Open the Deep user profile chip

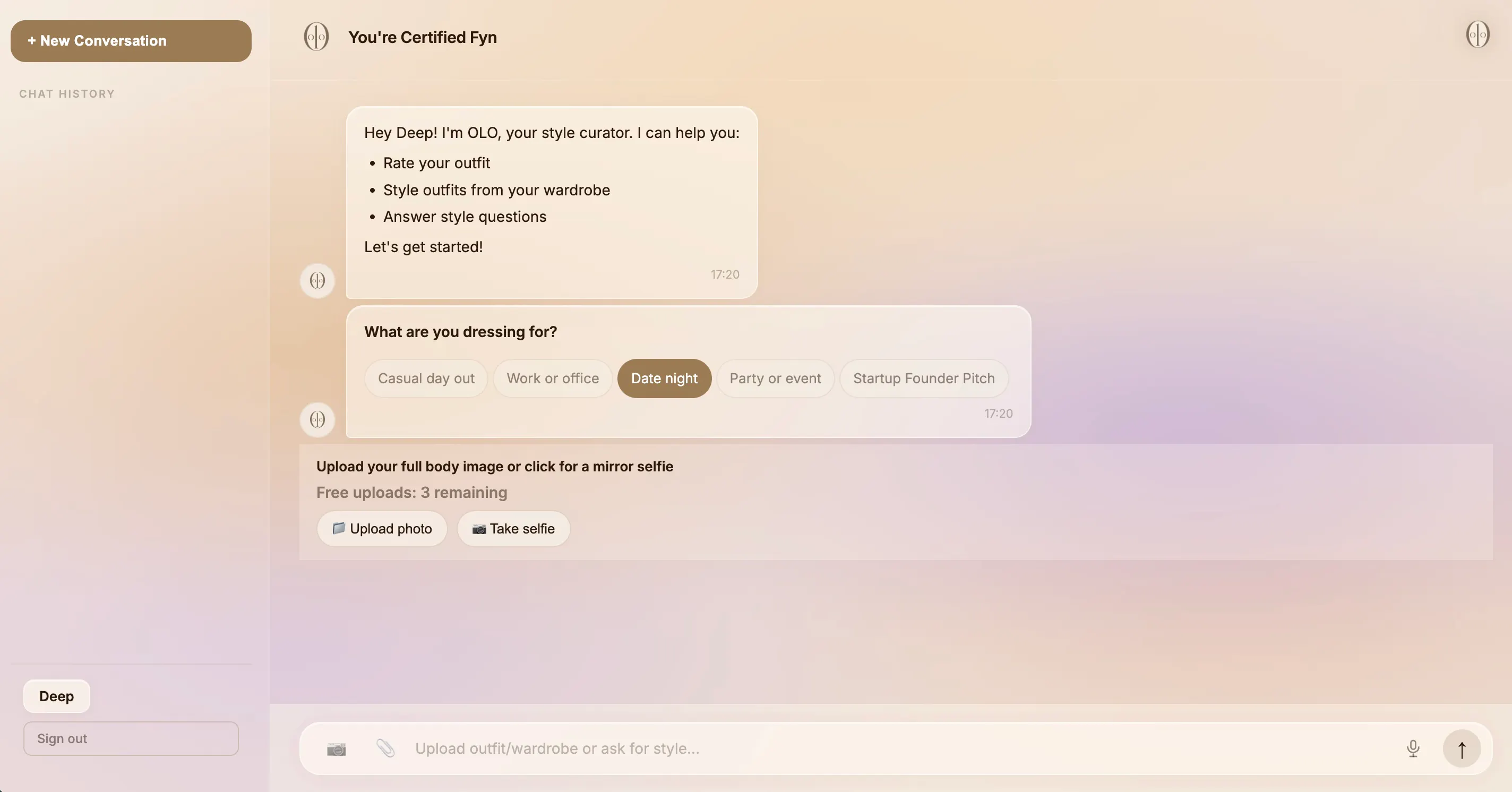[x=56, y=696]
